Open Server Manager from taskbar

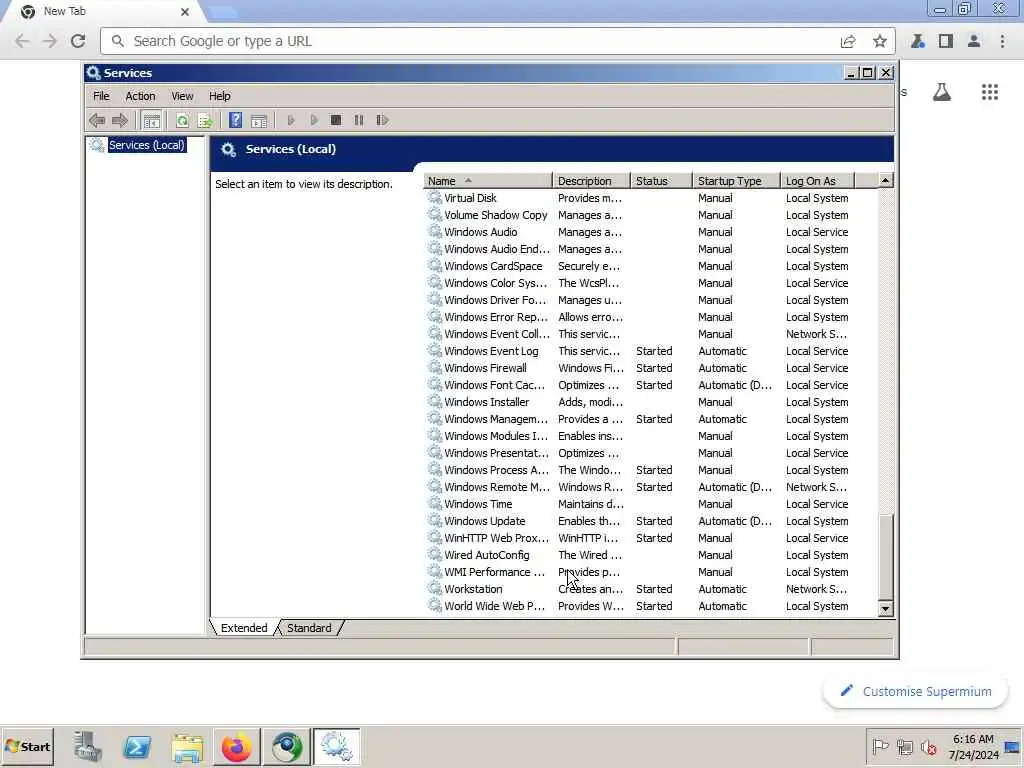click(x=88, y=746)
